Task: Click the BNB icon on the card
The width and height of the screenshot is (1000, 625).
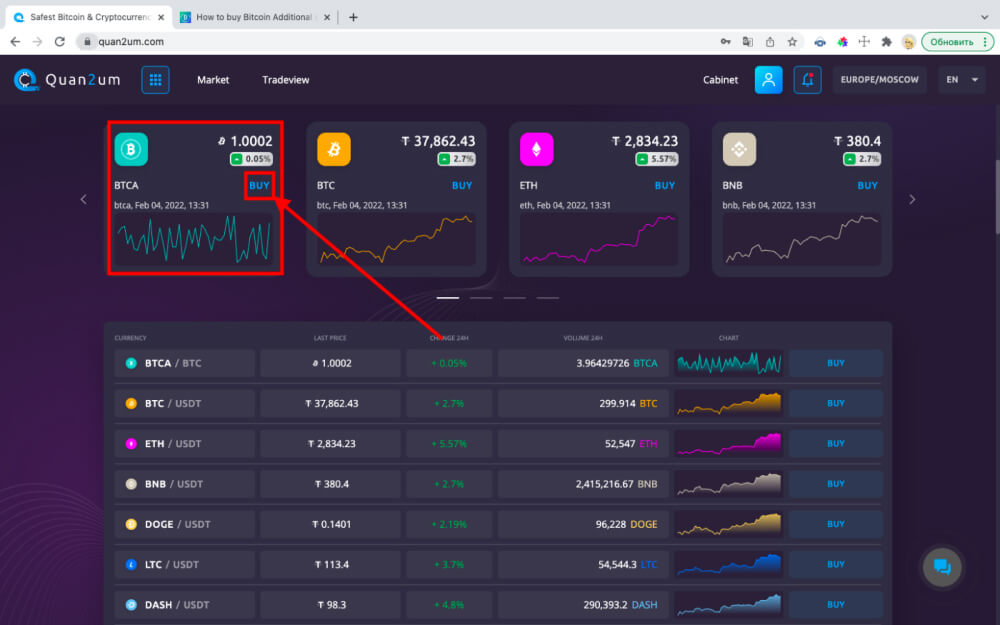Action: [x=740, y=150]
